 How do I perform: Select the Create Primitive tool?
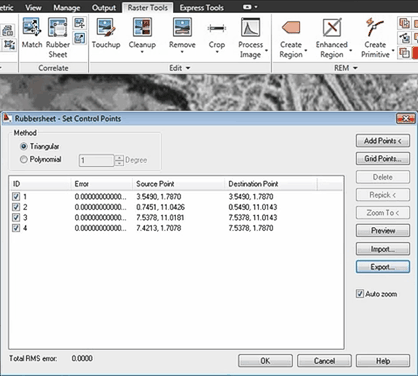point(375,37)
